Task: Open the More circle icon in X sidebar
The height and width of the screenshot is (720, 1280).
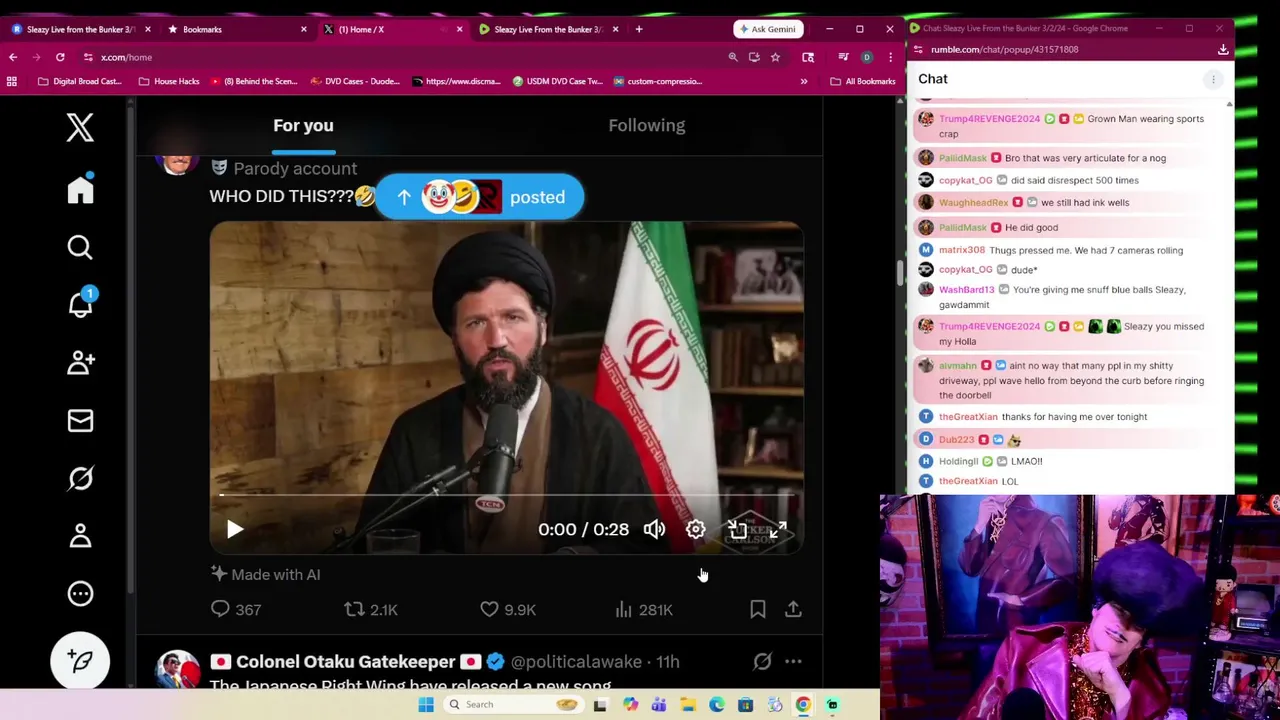Action: coord(80,594)
